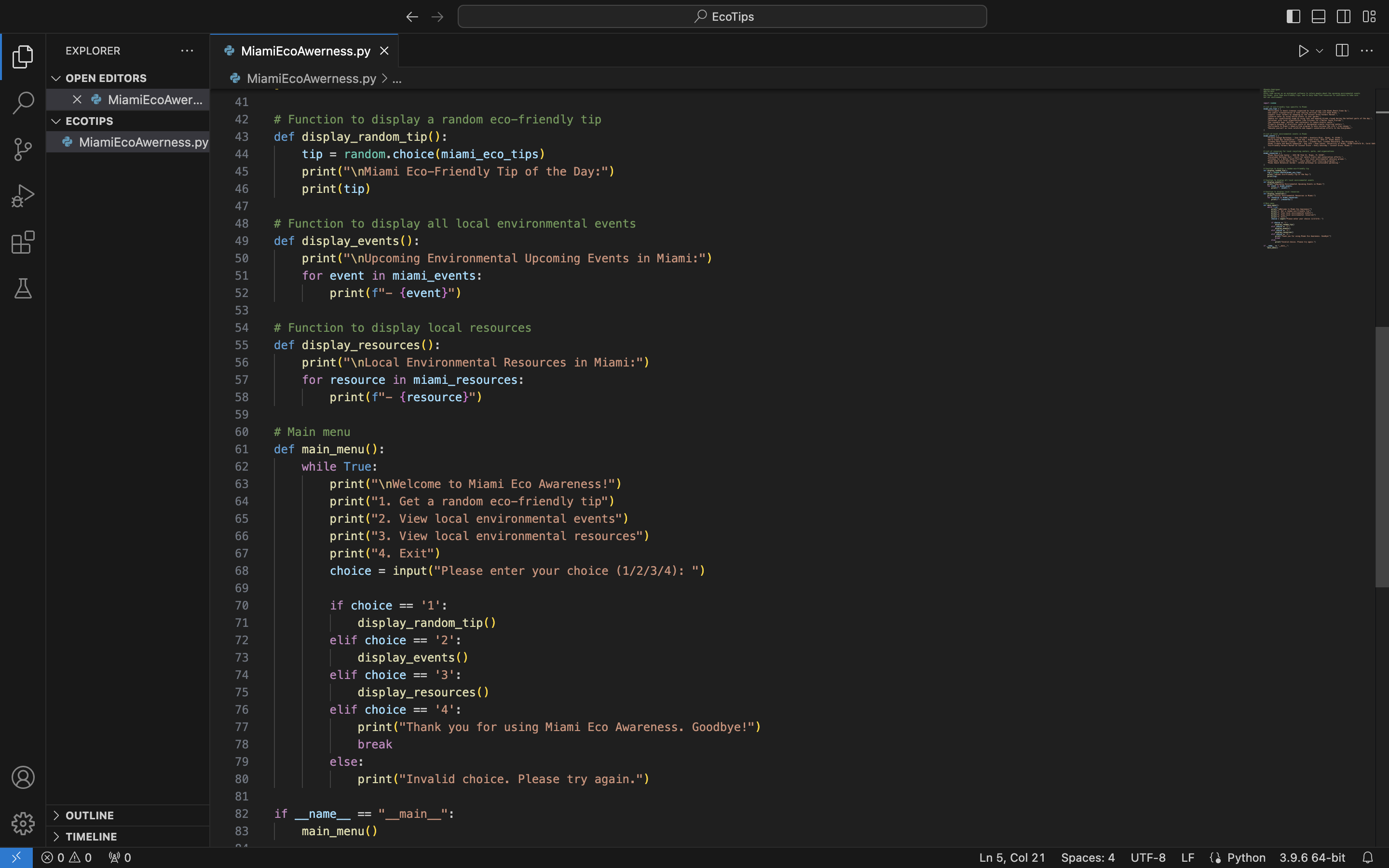
Task: Open the notifications bell in status bar
Action: click(x=1367, y=857)
